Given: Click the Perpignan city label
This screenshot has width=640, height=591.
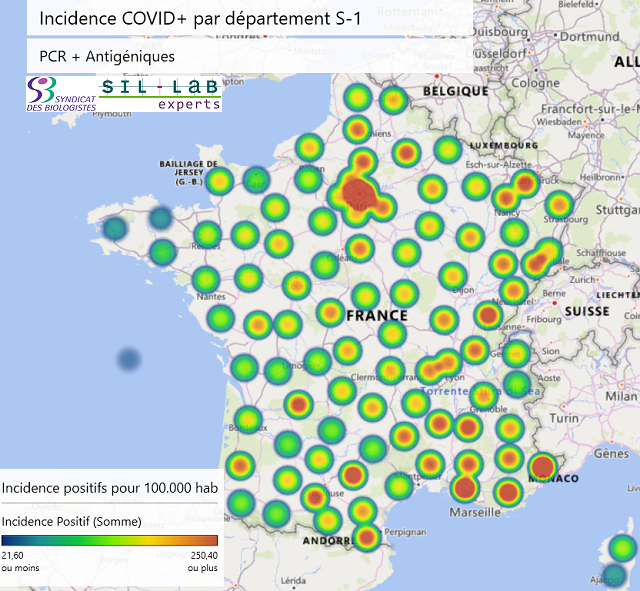Looking at the screenshot, I should [405, 532].
